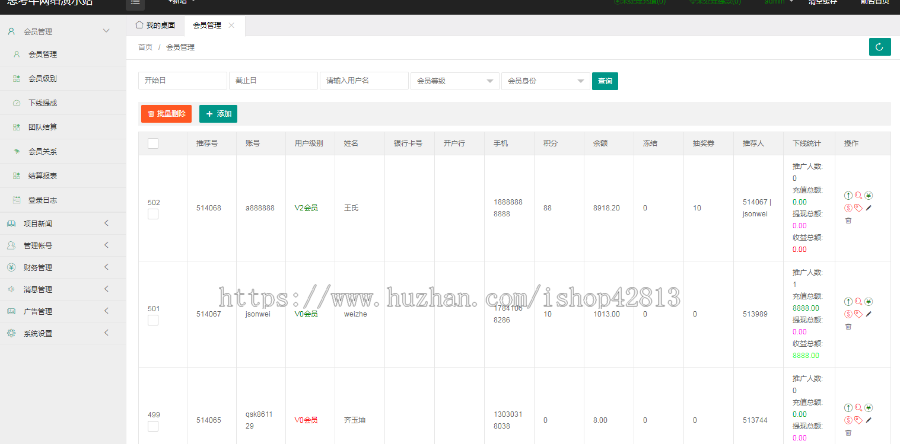Collapse the 会员管理 sidebar group
Image resolution: width=900 pixels, height=444 pixels.
click(63, 32)
